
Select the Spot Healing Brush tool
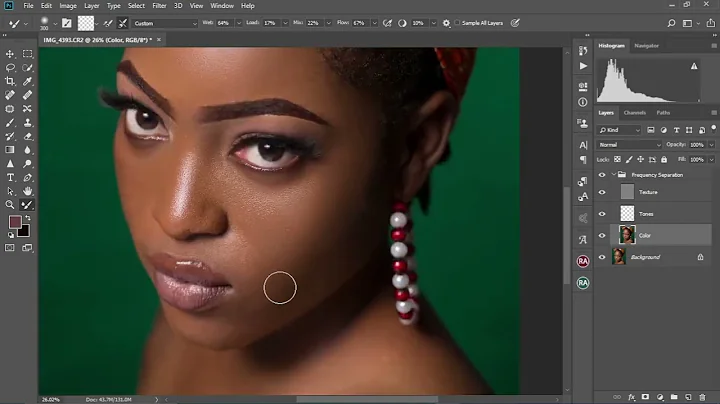tap(10, 95)
